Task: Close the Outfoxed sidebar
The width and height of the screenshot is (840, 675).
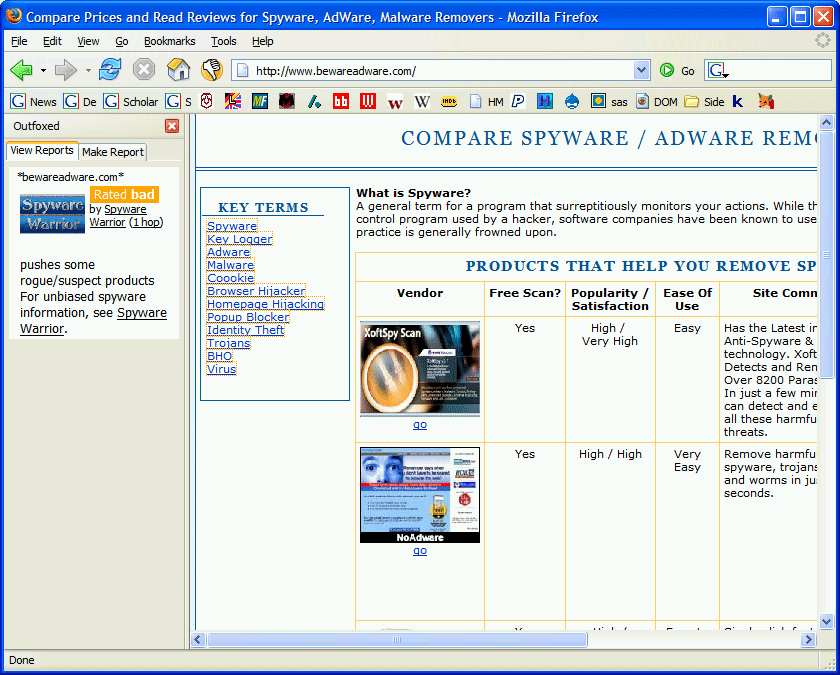Action: pyautogui.click(x=172, y=126)
